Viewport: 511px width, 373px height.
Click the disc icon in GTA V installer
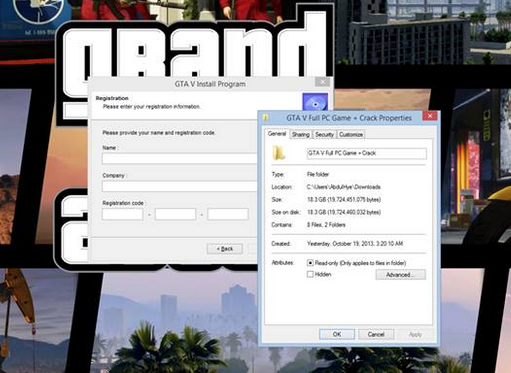coord(315,102)
